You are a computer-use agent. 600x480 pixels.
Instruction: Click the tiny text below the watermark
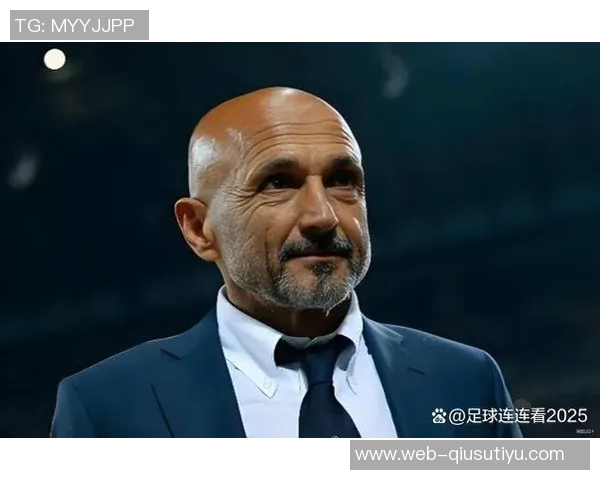point(585,431)
